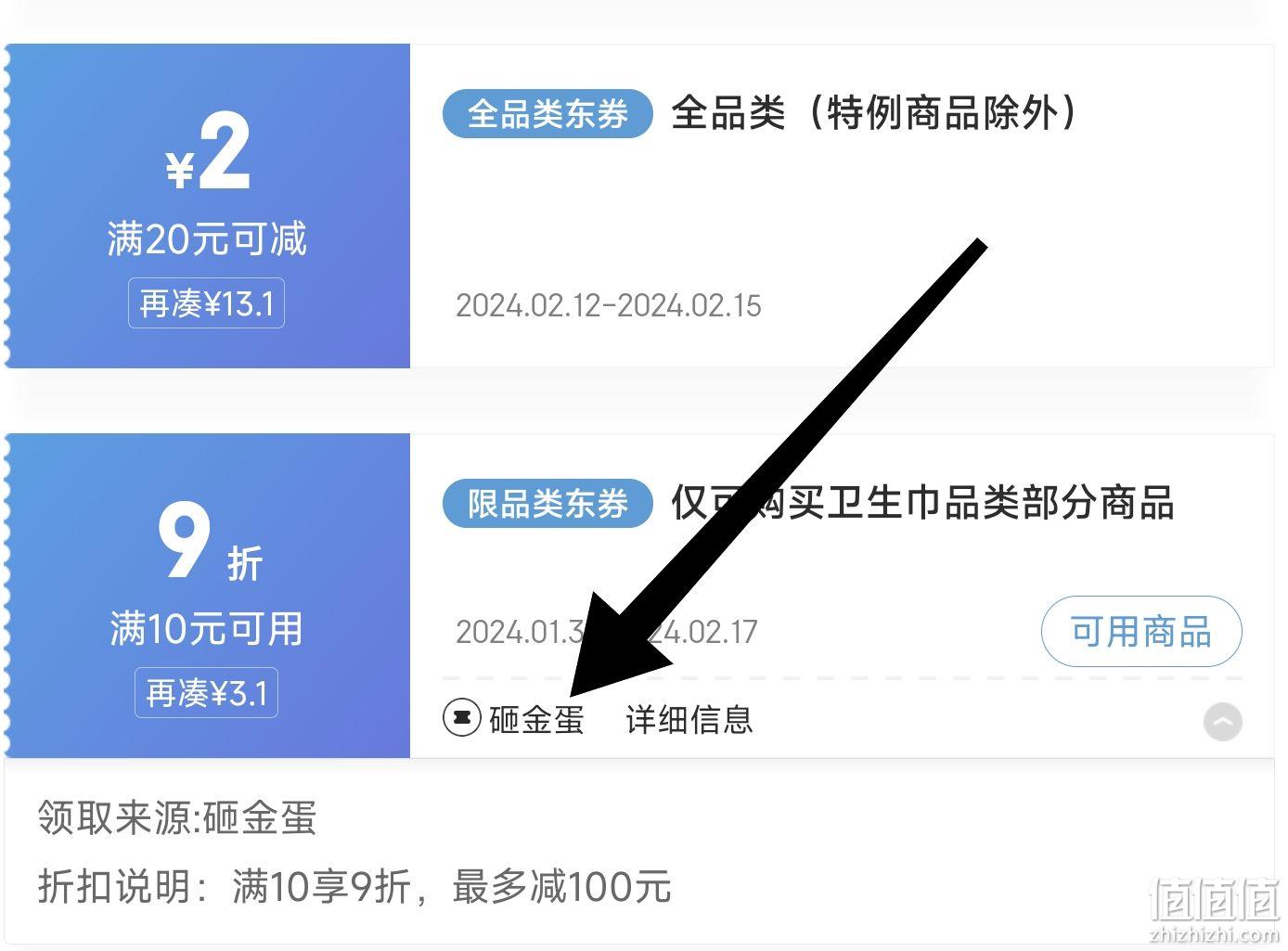
Task: Click 满20元可减 condition text
Action: [206, 239]
